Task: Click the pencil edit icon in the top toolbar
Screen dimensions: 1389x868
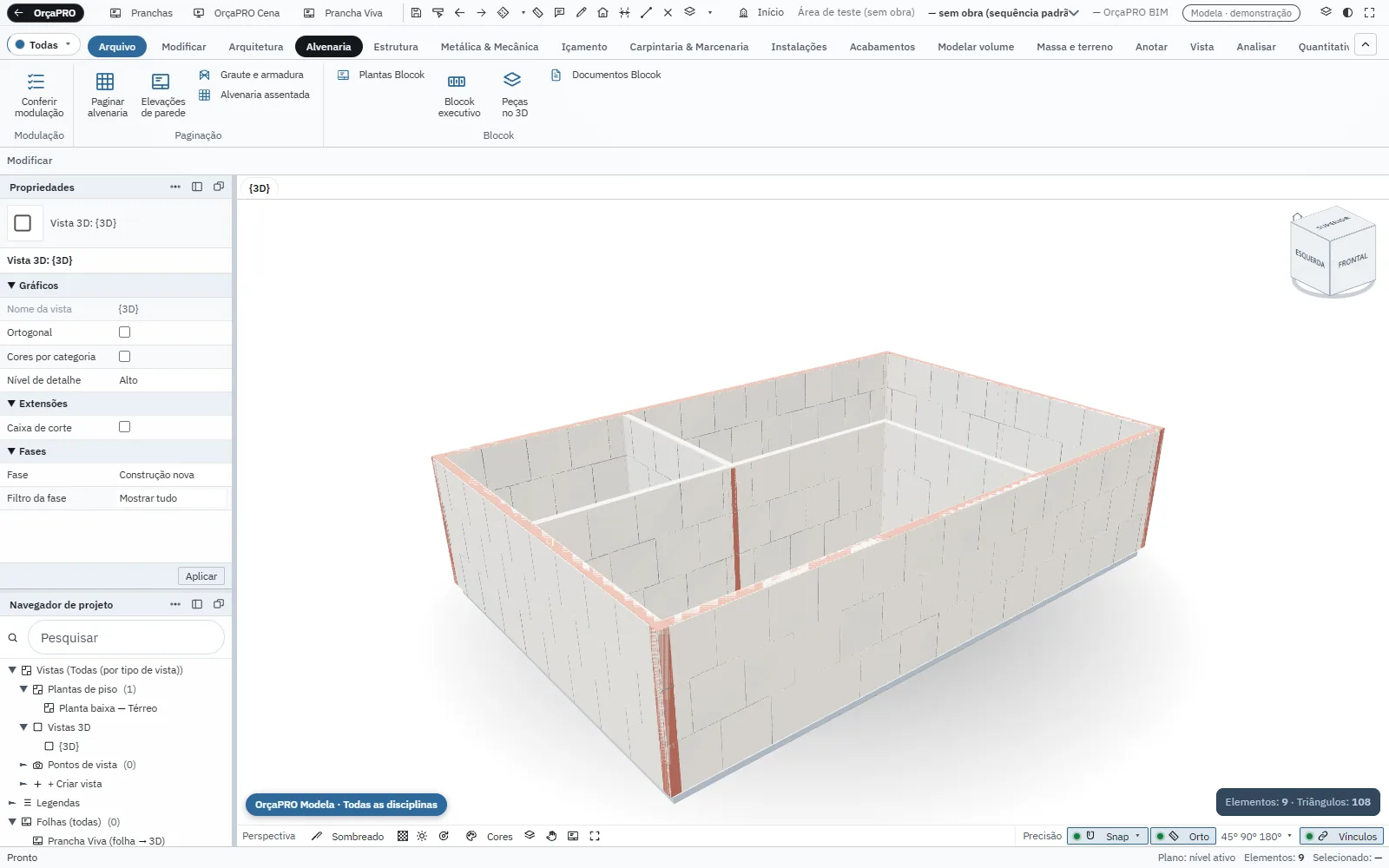Action: 581,13
